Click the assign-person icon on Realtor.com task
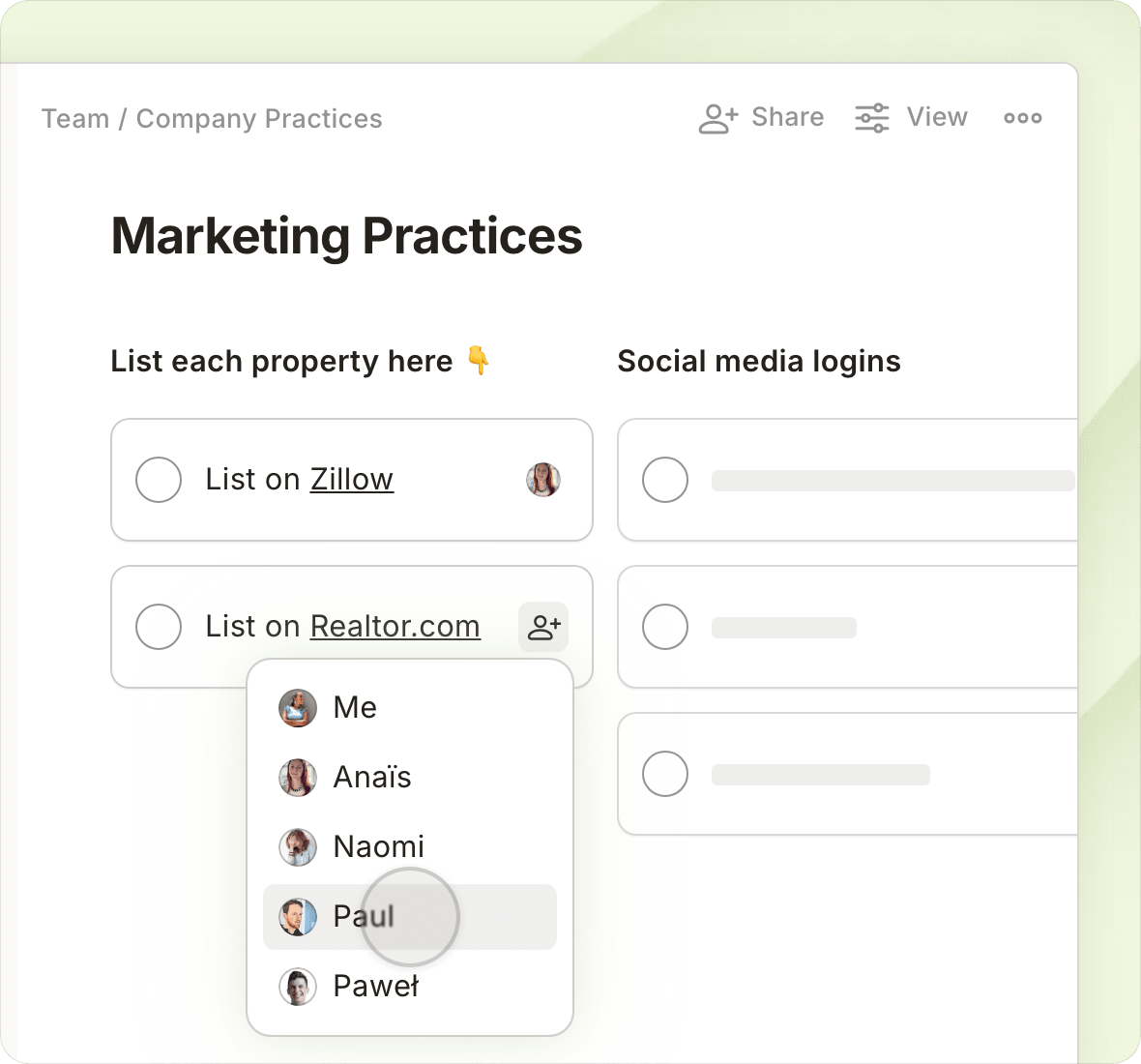This screenshot has height=1064, width=1141. coord(543,627)
